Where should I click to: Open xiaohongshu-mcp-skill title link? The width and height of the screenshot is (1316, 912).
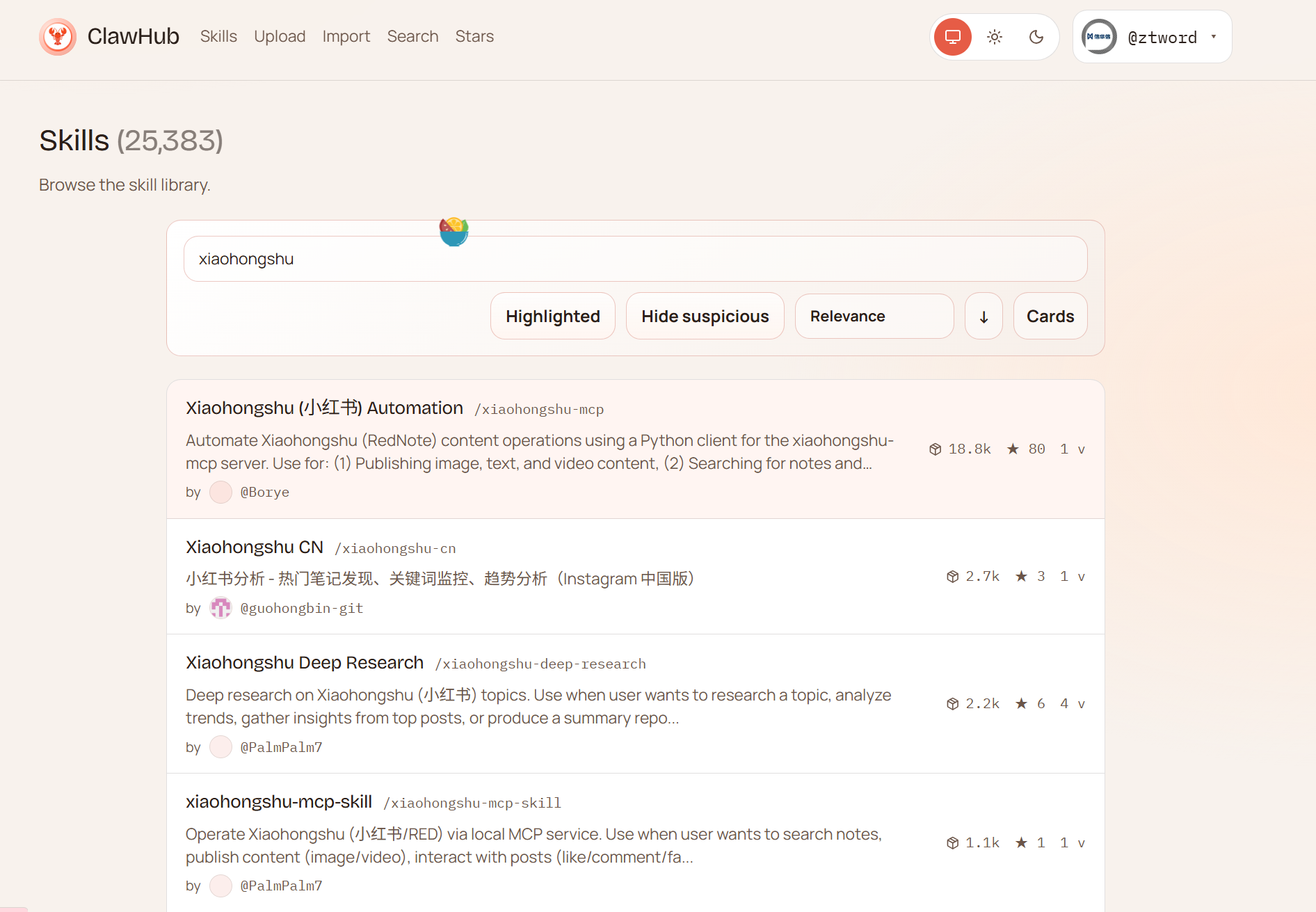[279, 802]
